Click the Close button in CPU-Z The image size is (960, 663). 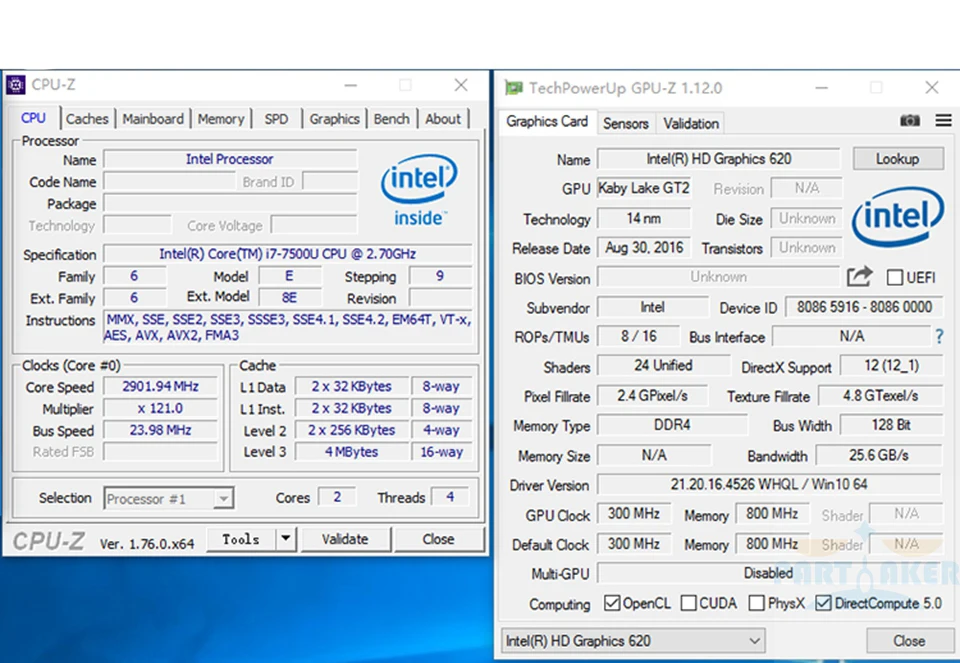click(438, 539)
